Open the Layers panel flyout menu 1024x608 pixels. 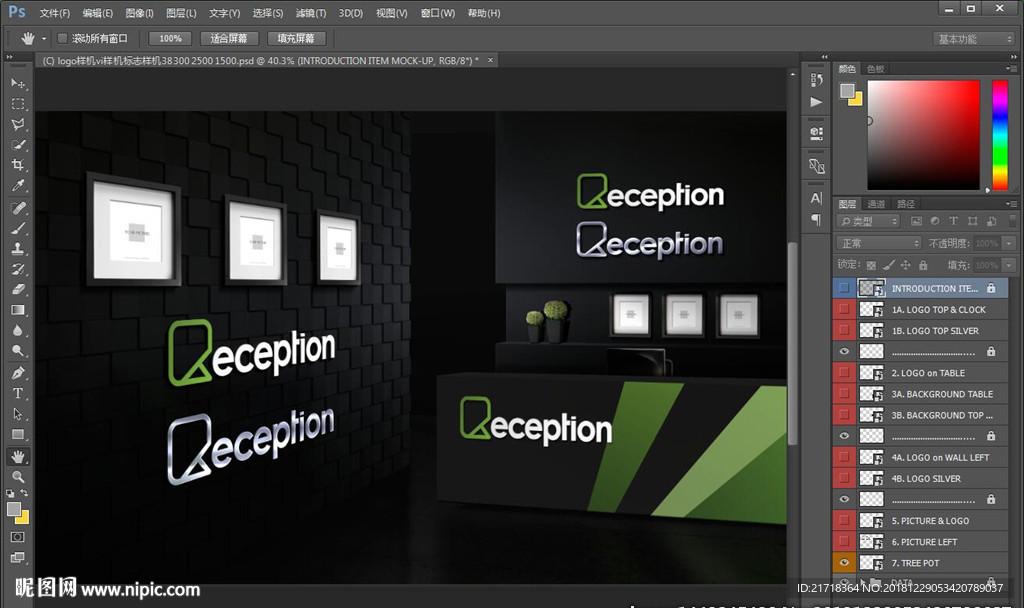click(x=1012, y=204)
